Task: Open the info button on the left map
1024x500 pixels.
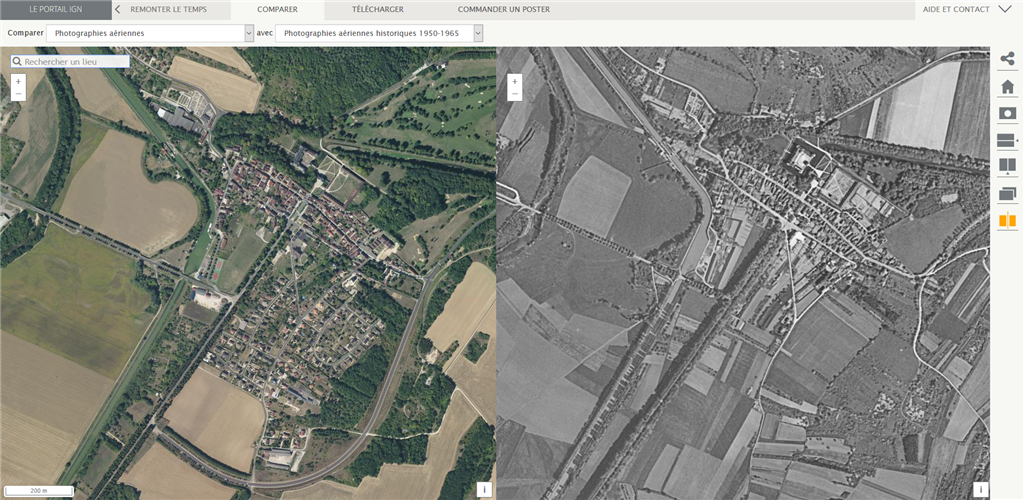Action: click(484, 490)
